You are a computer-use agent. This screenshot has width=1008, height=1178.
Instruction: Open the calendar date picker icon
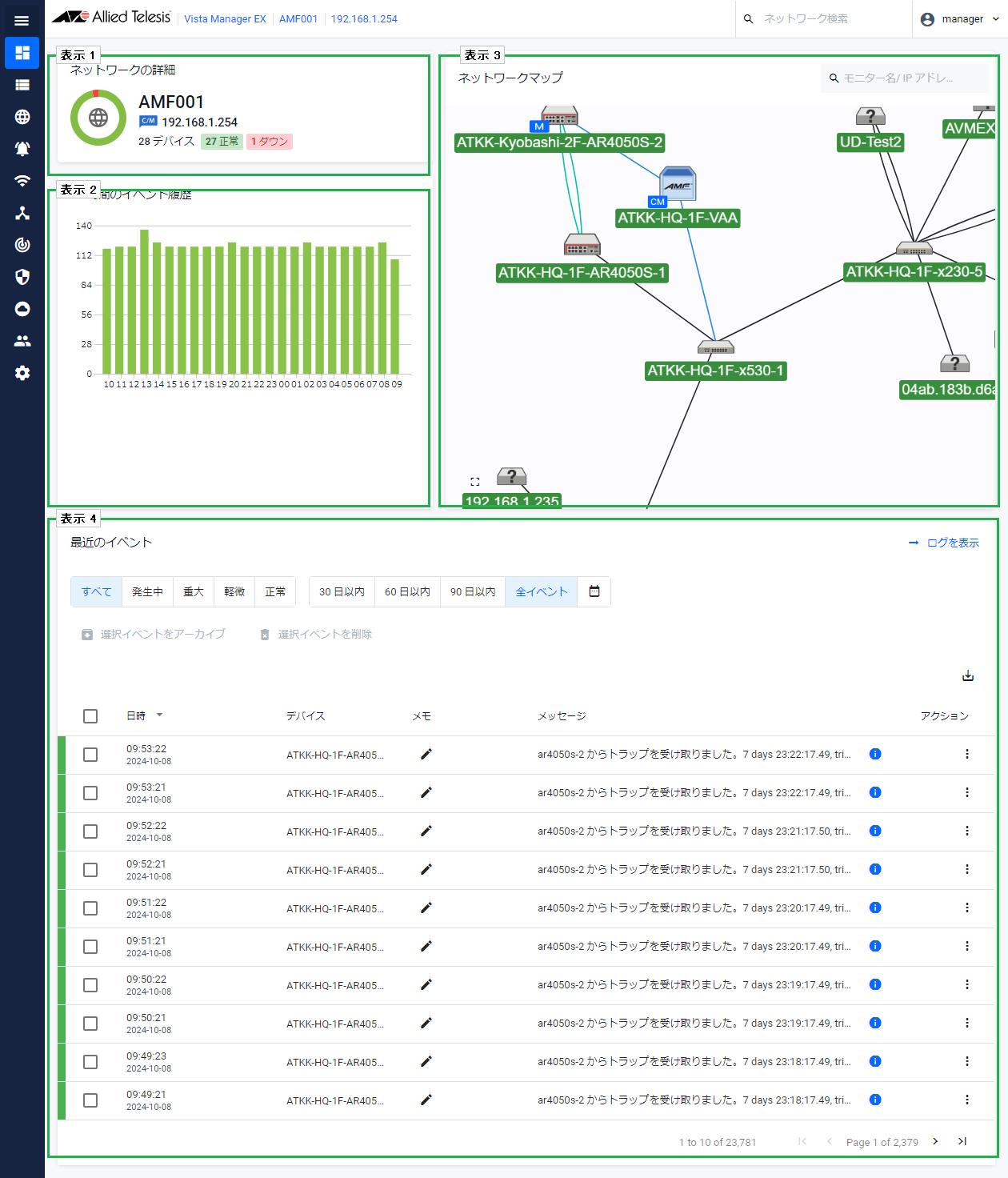(594, 591)
